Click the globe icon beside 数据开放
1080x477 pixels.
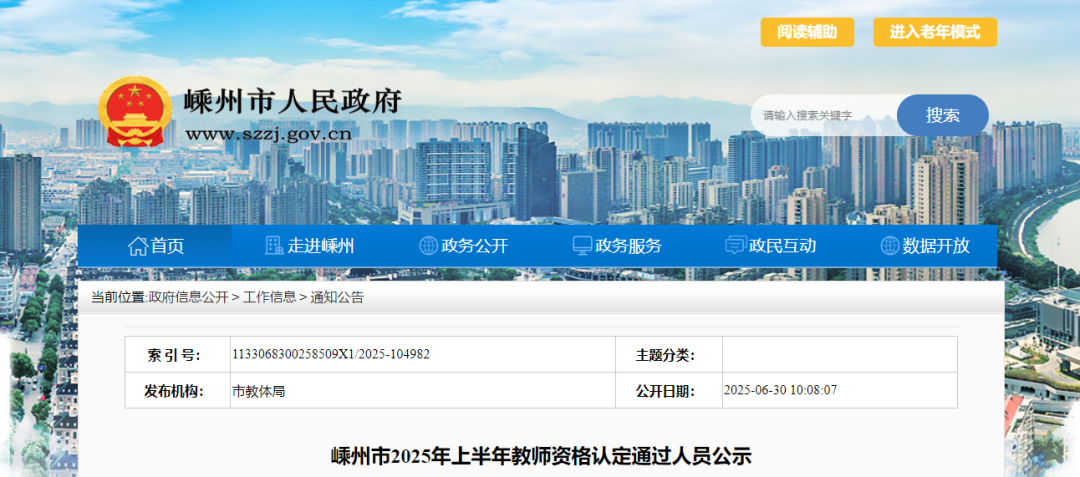(x=889, y=246)
